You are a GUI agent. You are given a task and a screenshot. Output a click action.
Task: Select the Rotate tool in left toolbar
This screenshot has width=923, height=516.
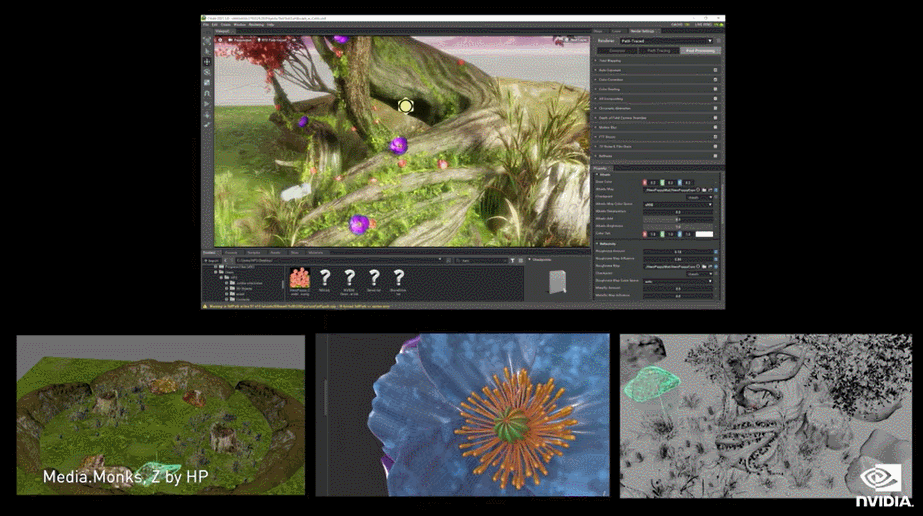[x=207, y=72]
